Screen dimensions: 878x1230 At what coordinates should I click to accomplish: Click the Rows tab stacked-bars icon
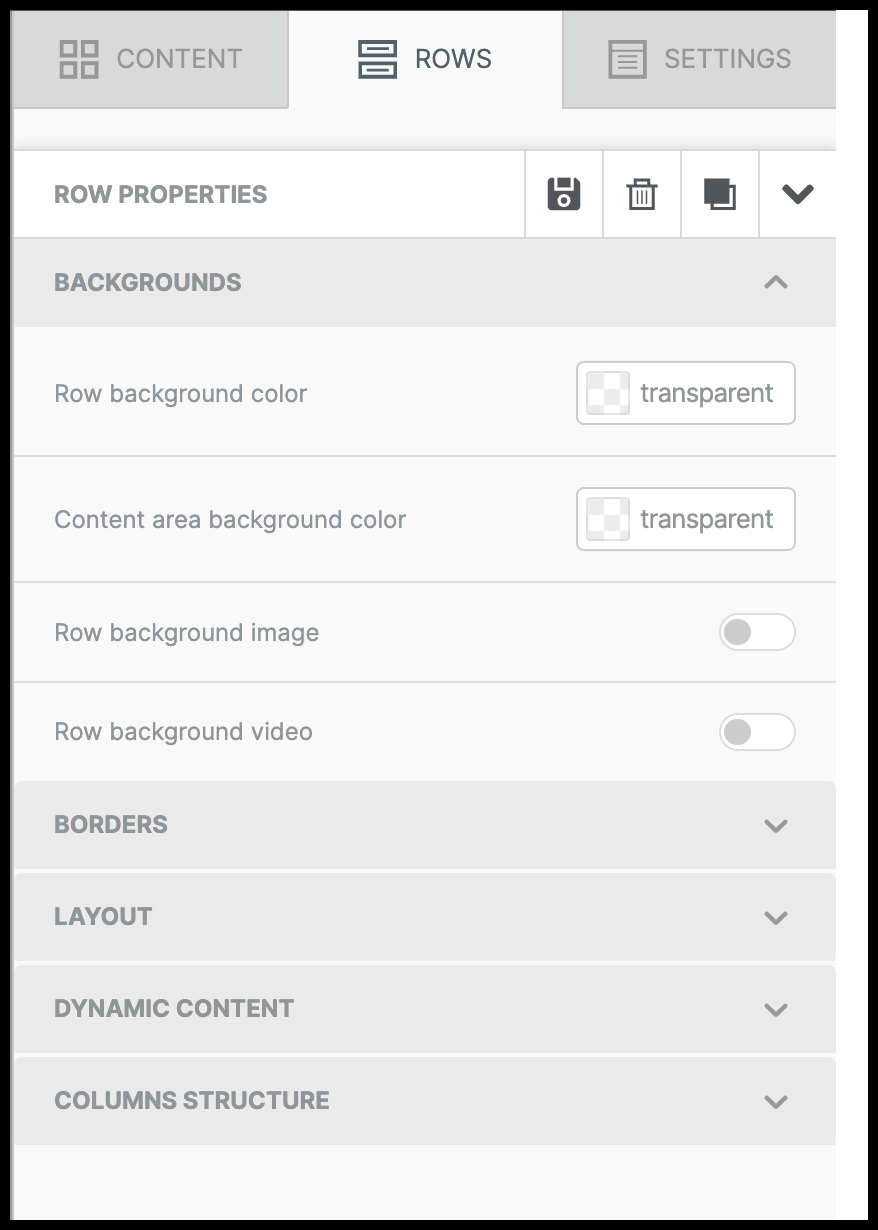(377, 59)
